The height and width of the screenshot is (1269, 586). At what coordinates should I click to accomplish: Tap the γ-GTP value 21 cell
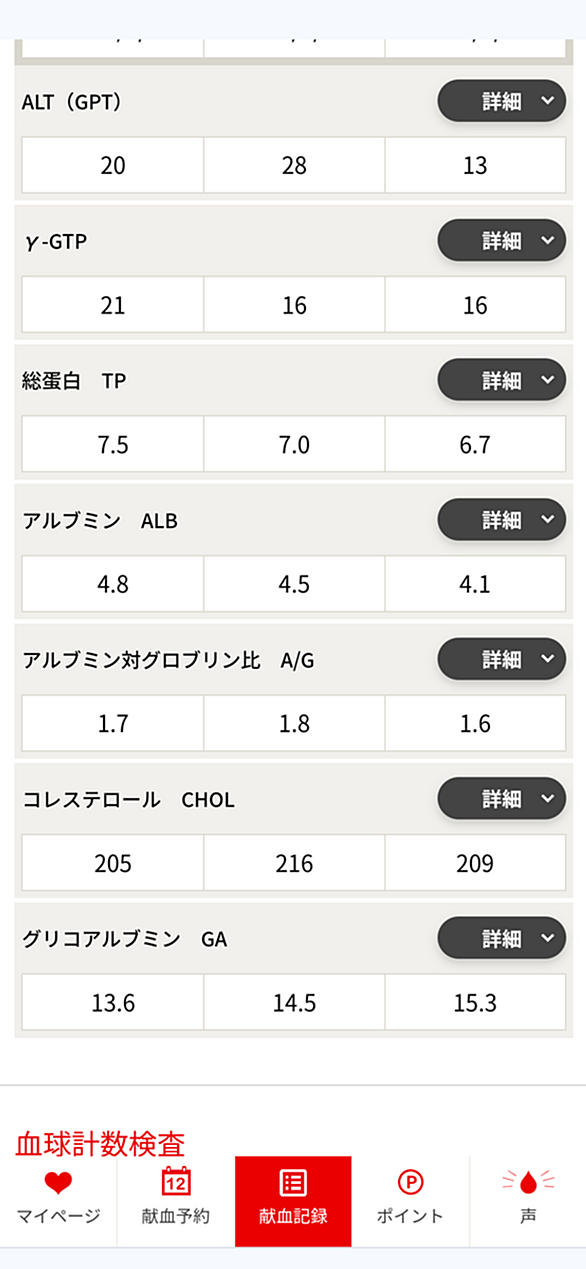(x=113, y=305)
